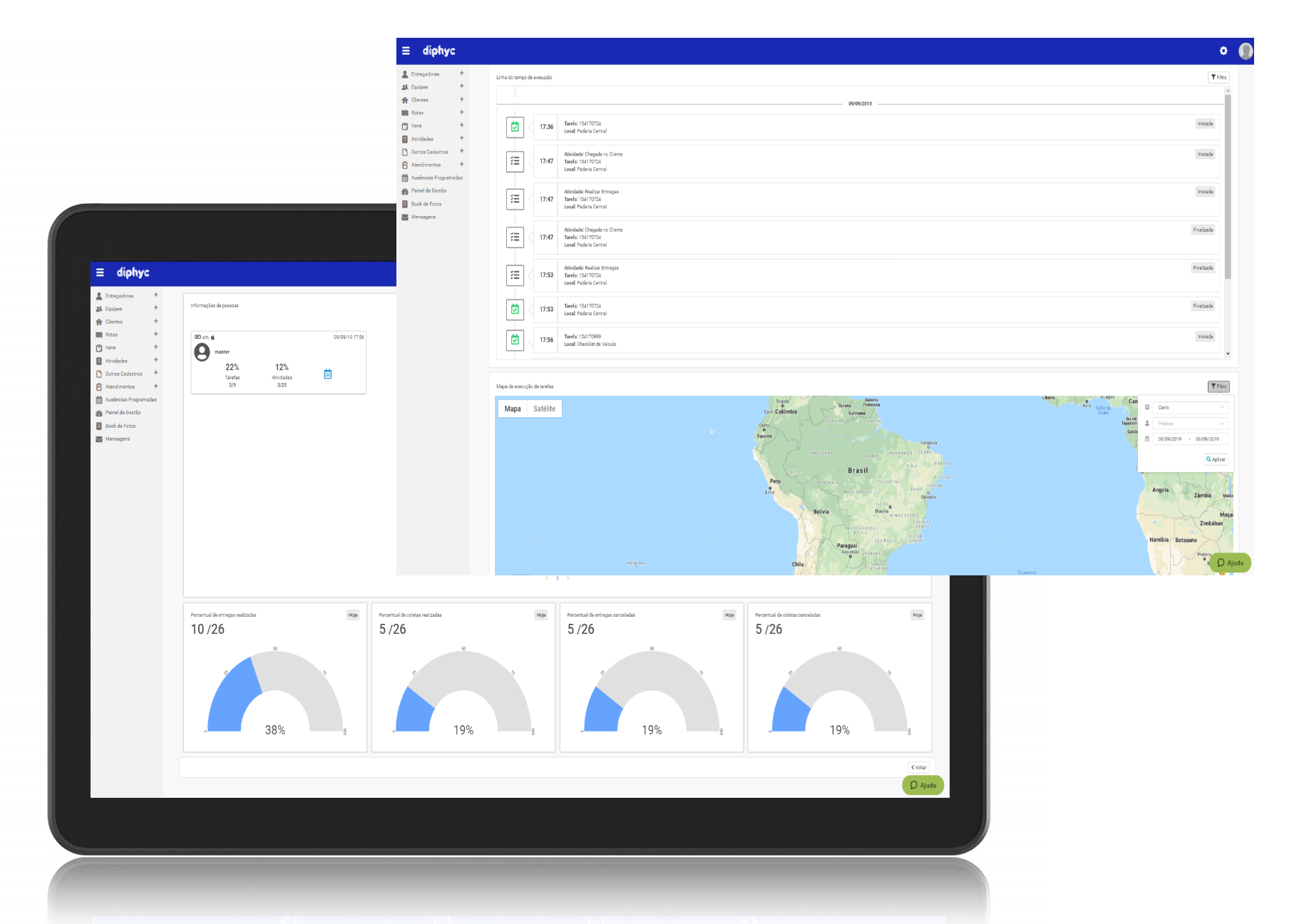Click 12% Atividades value on master card
The width and height of the screenshot is (1299, 924).
[282, 367]
